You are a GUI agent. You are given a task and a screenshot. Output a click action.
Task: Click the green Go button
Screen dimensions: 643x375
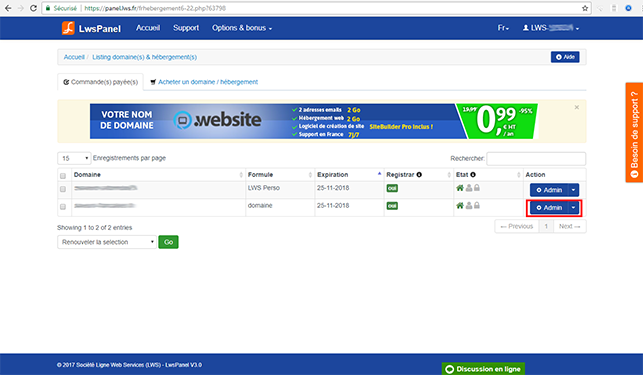169,242
